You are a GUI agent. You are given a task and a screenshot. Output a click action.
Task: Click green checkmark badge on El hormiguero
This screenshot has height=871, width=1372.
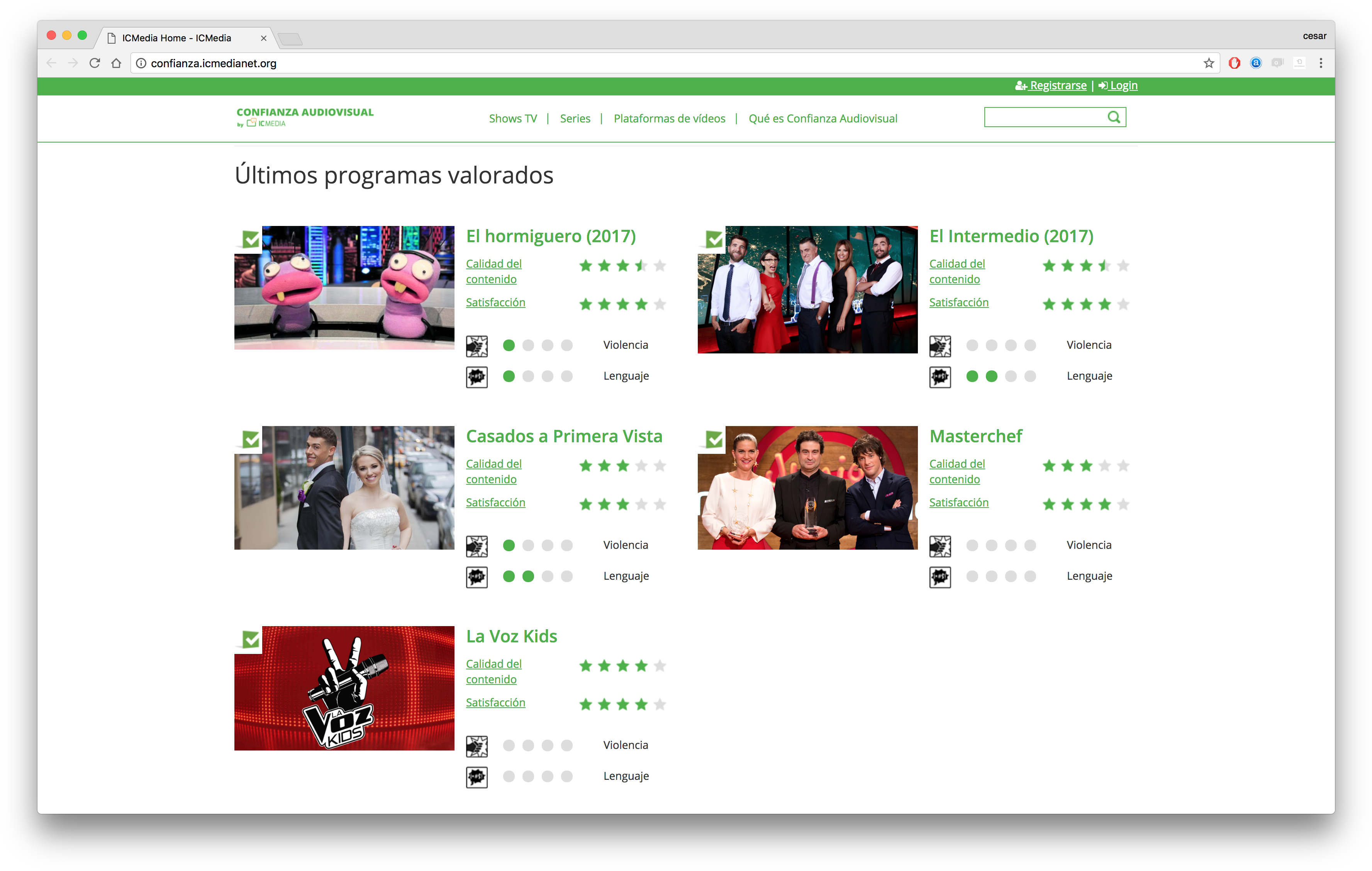tap(250, 239)
